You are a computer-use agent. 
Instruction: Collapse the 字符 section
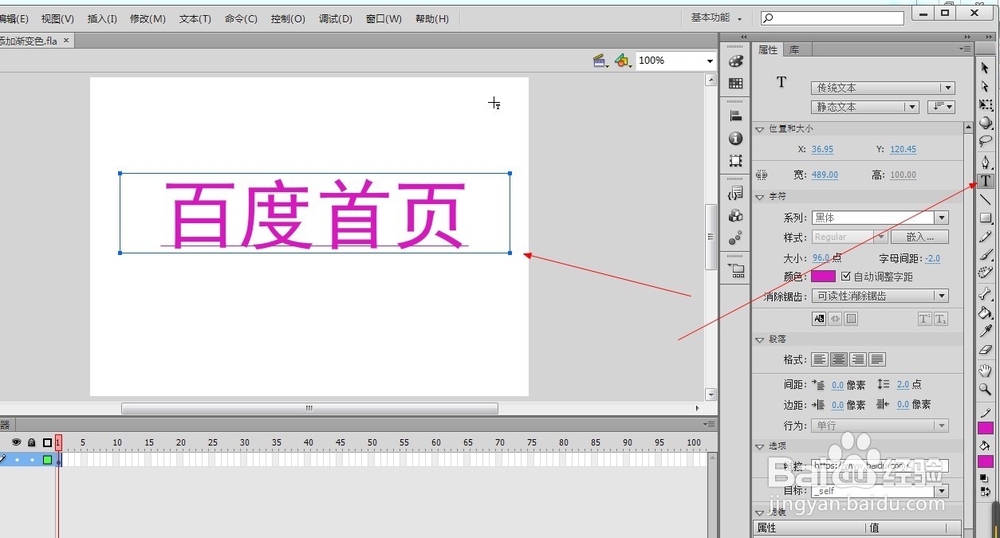[760, 197]
